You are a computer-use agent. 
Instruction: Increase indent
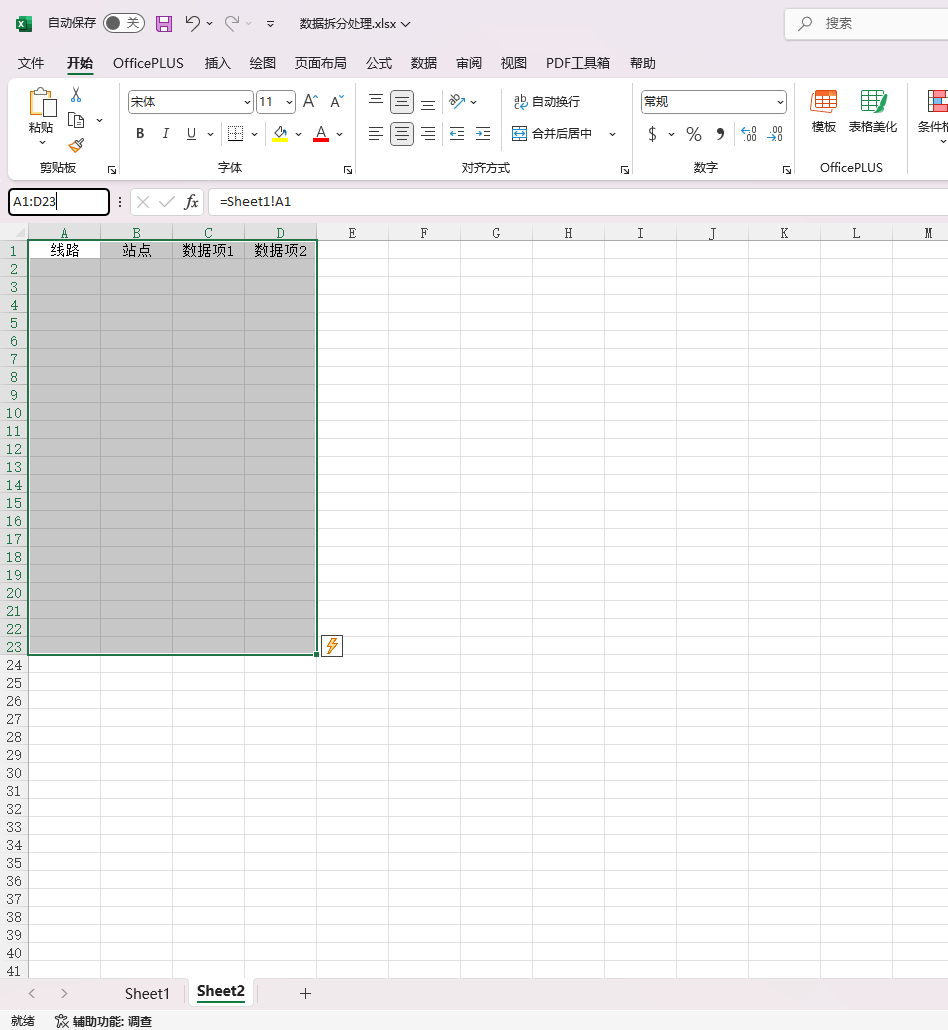(483, 134)
